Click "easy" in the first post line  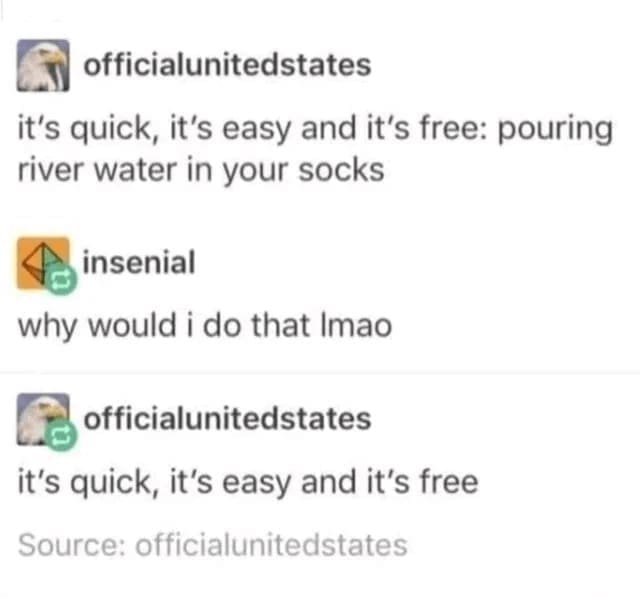[x=256, y=131]
